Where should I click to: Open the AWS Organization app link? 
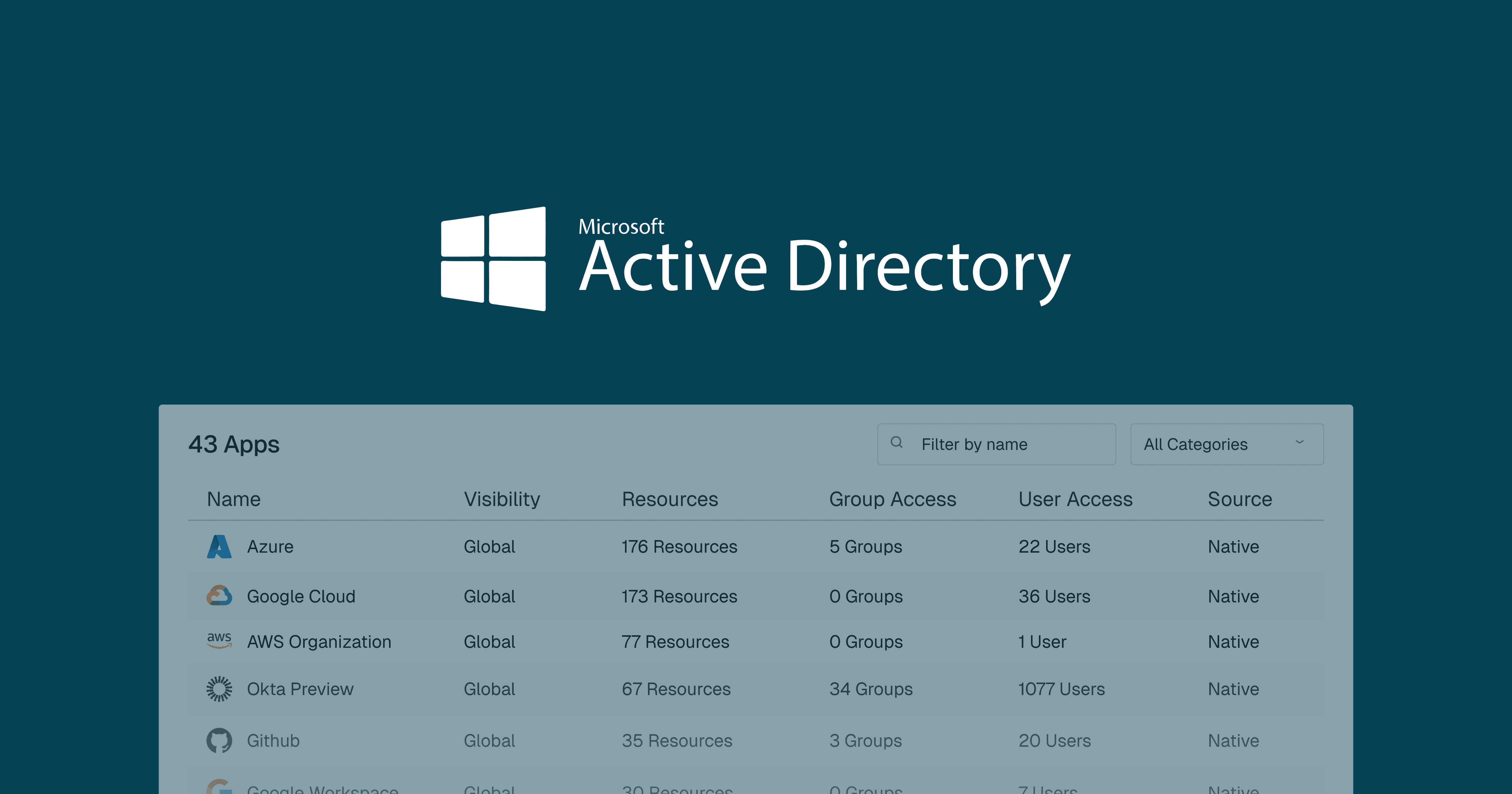pos(319,642)
